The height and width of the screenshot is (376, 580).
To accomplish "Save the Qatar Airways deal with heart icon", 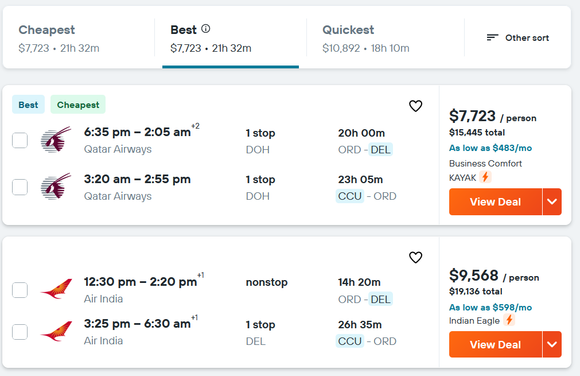I will coord(415,106).
